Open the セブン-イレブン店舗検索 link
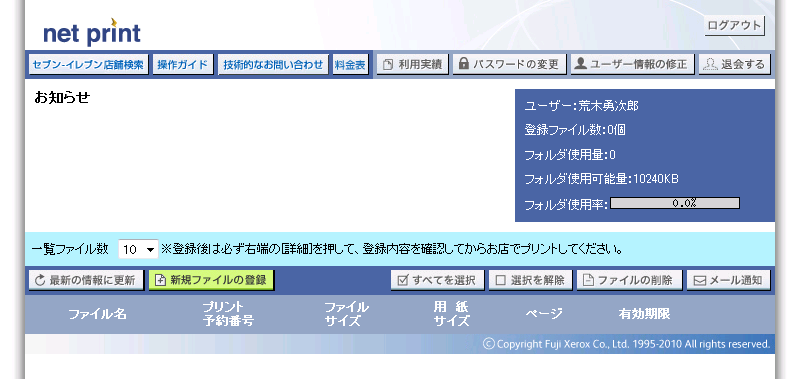 pos(88,65)
